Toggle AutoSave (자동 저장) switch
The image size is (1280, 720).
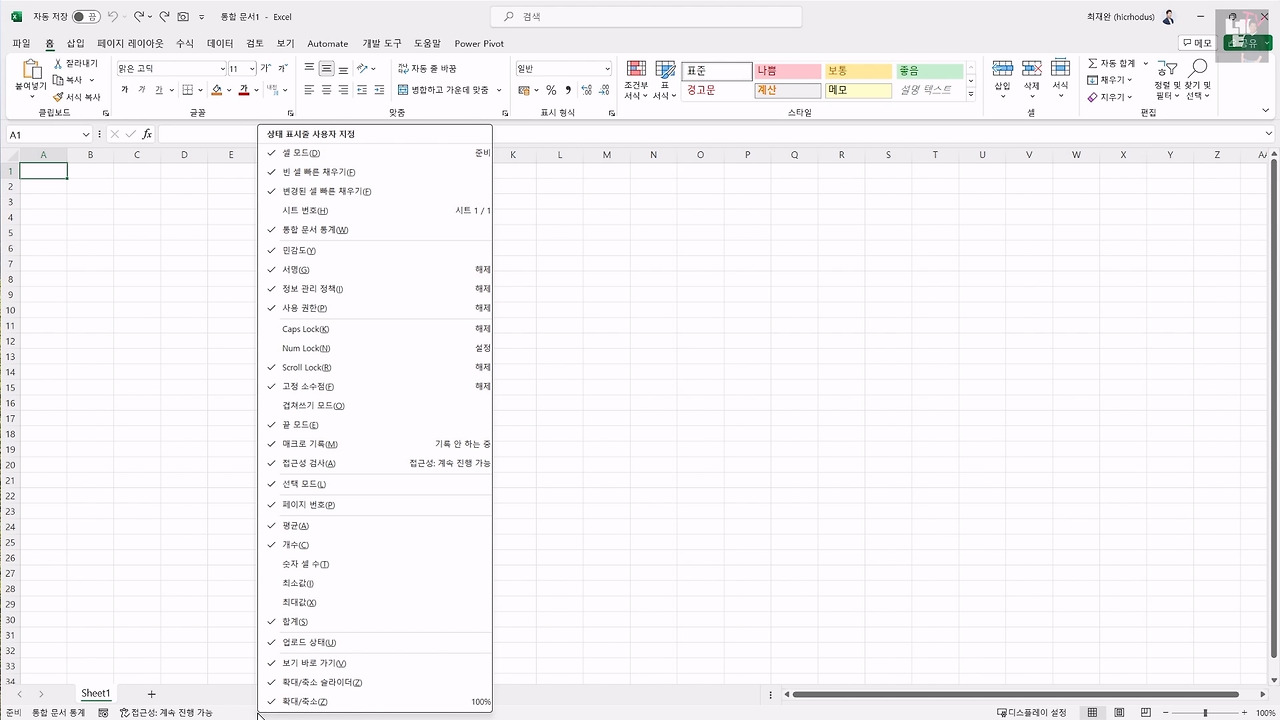click(x=86, y=17)
